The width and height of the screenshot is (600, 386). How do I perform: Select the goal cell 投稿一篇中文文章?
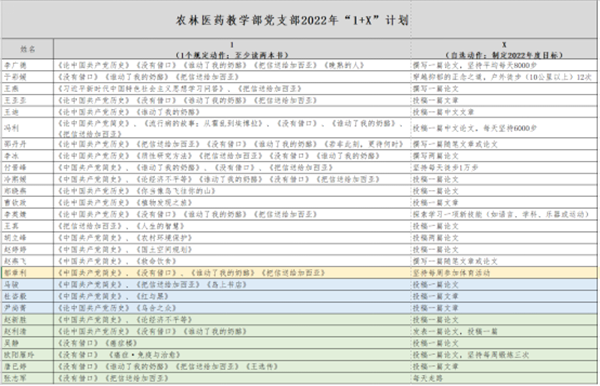504,112
